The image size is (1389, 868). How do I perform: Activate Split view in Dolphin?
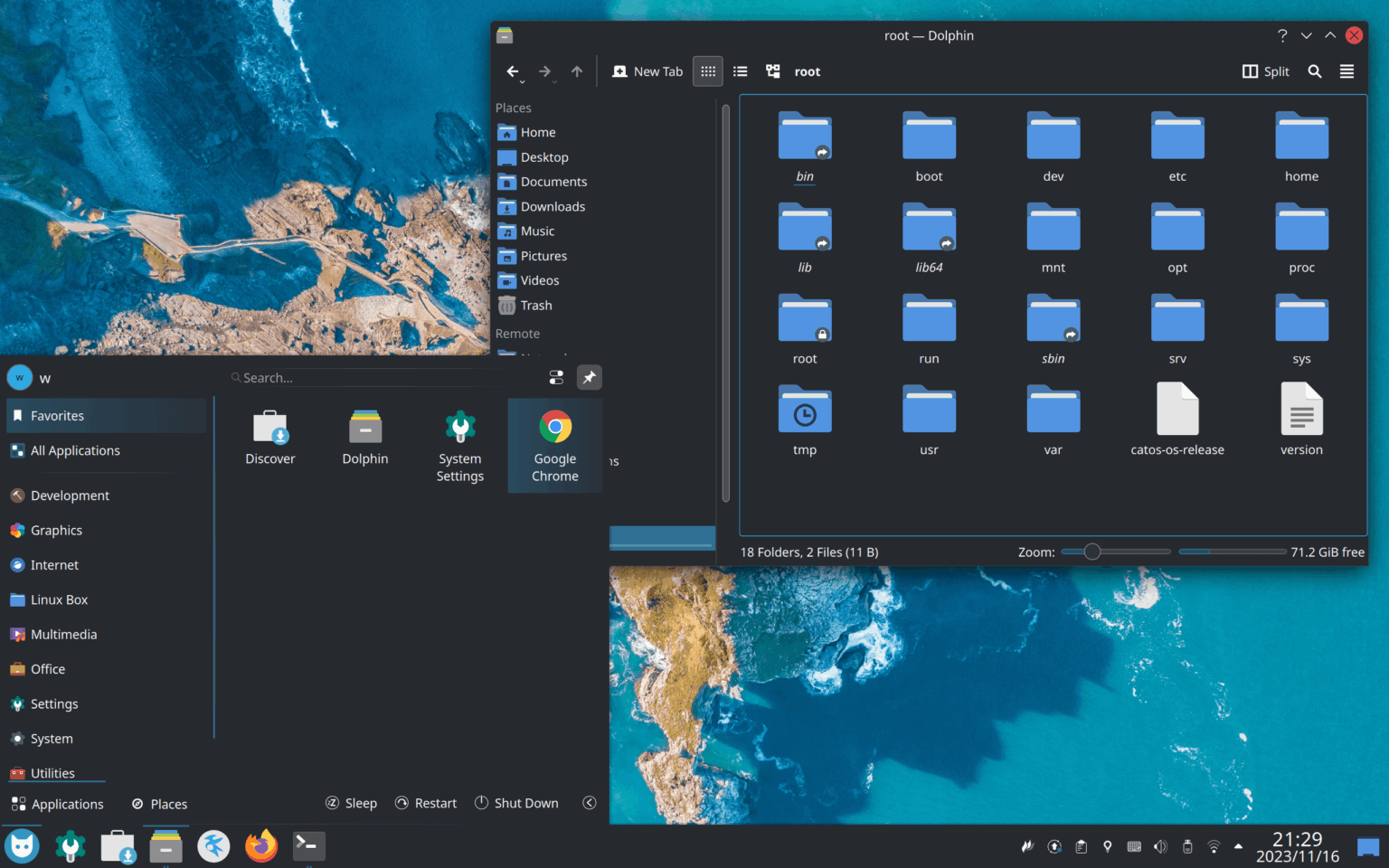[1265, 71]
